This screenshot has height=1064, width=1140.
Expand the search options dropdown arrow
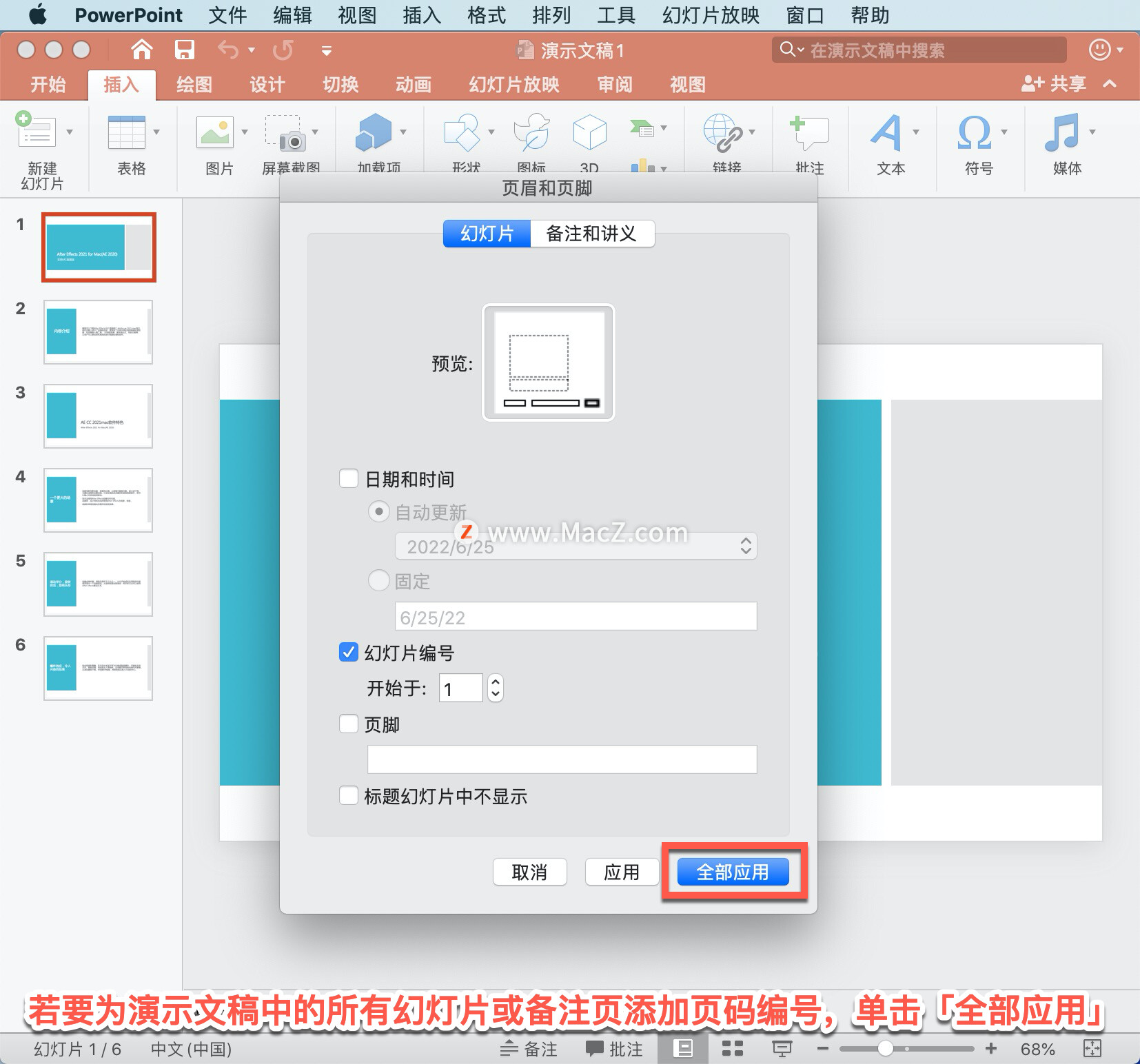click(801, 50)
